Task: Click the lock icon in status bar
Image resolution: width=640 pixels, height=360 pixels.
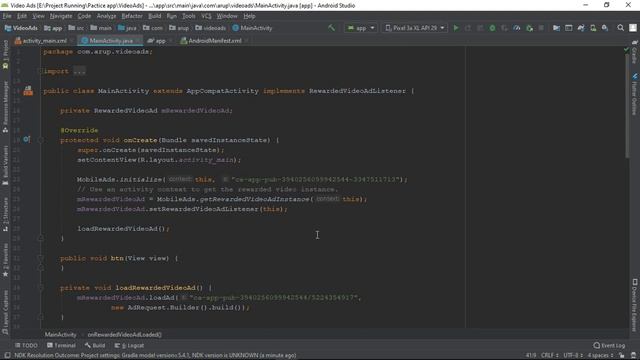Action: (622, 355)
